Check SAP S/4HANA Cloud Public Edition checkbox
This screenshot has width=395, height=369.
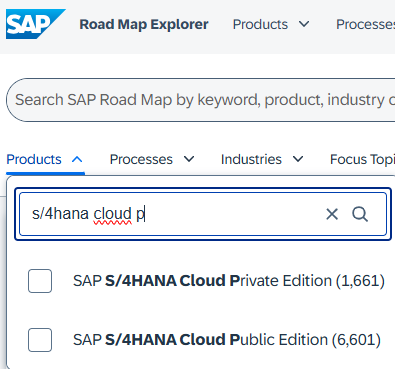pyautogui.click(x=40, y=340)
